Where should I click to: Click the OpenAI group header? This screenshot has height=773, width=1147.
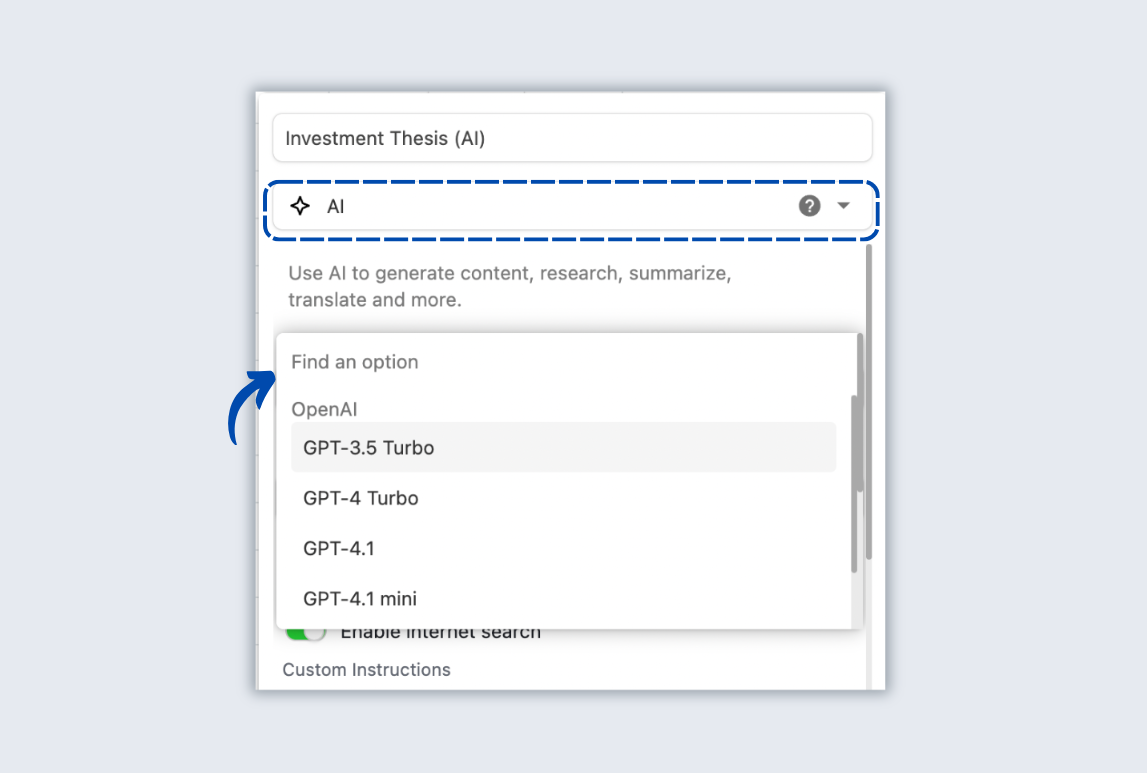pyautogui.click(x=324, y=409)
